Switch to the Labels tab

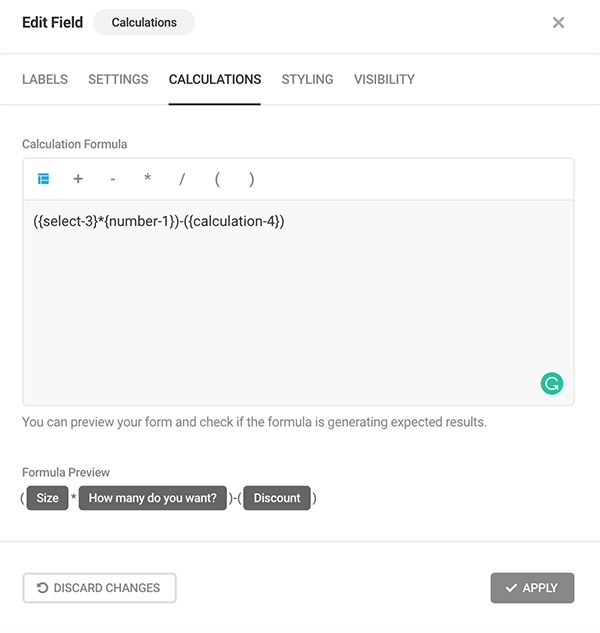click(45, 79)
